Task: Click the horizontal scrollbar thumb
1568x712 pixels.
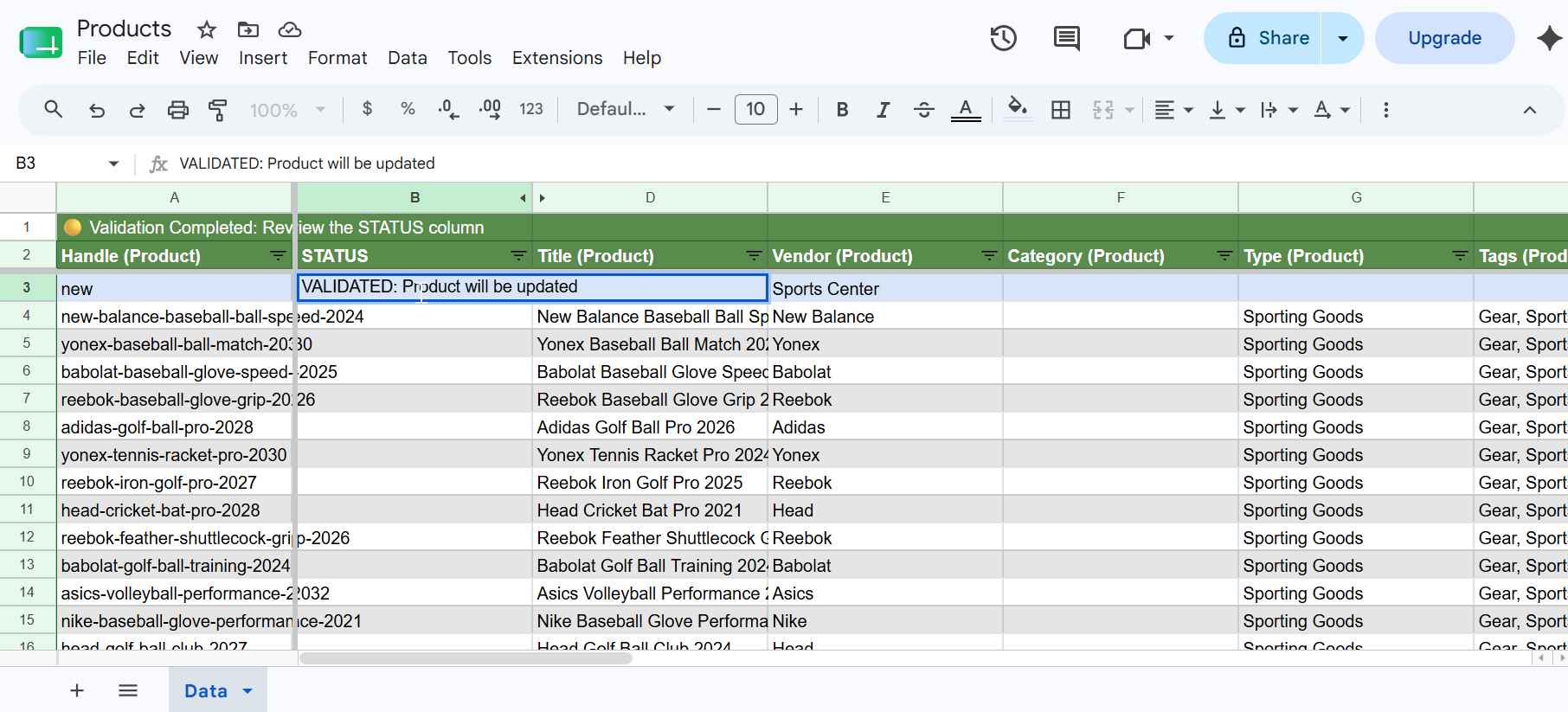Action: pyautogui.click(x=466, y=658)
